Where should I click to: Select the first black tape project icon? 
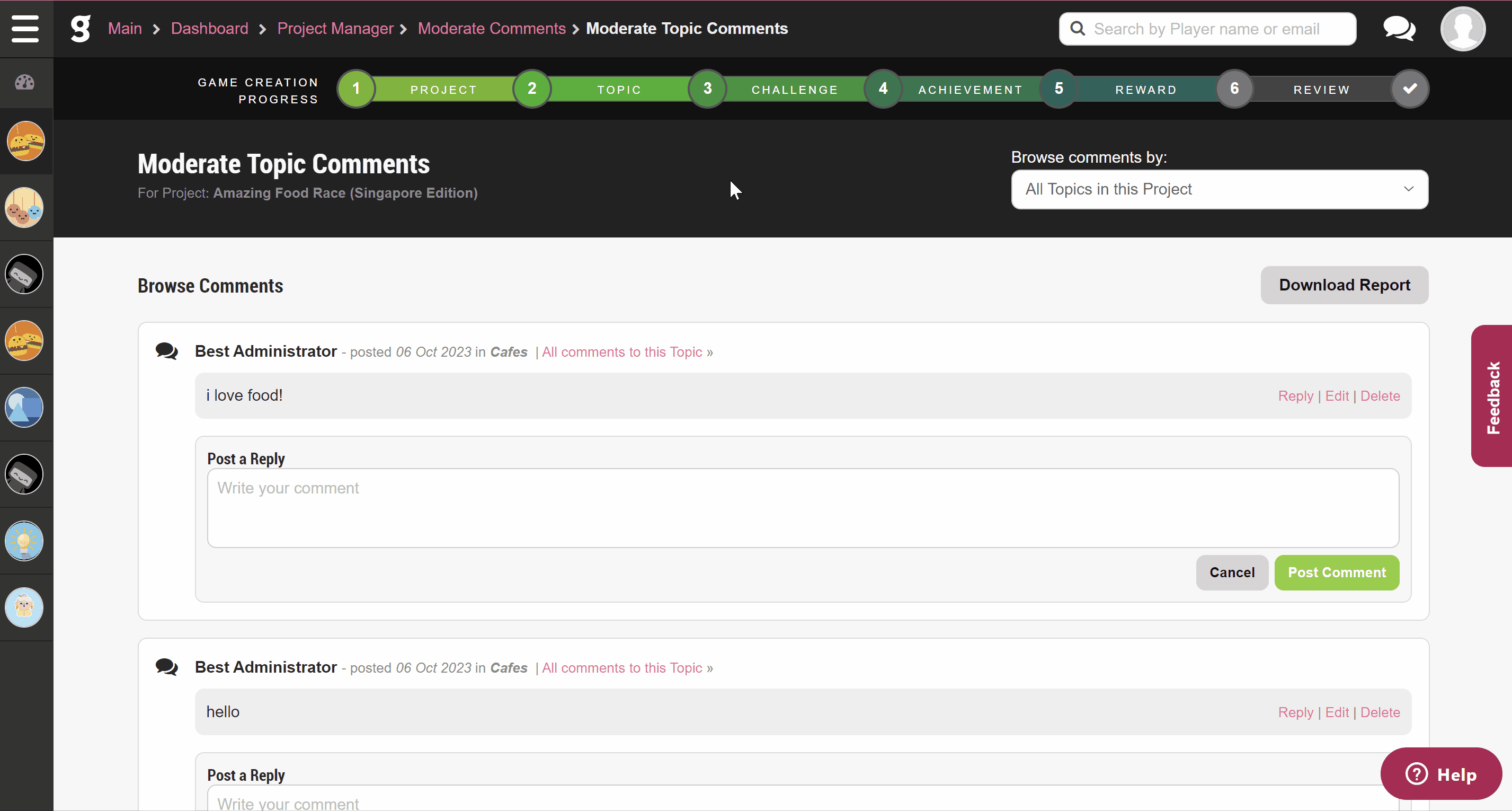[25, 274]
